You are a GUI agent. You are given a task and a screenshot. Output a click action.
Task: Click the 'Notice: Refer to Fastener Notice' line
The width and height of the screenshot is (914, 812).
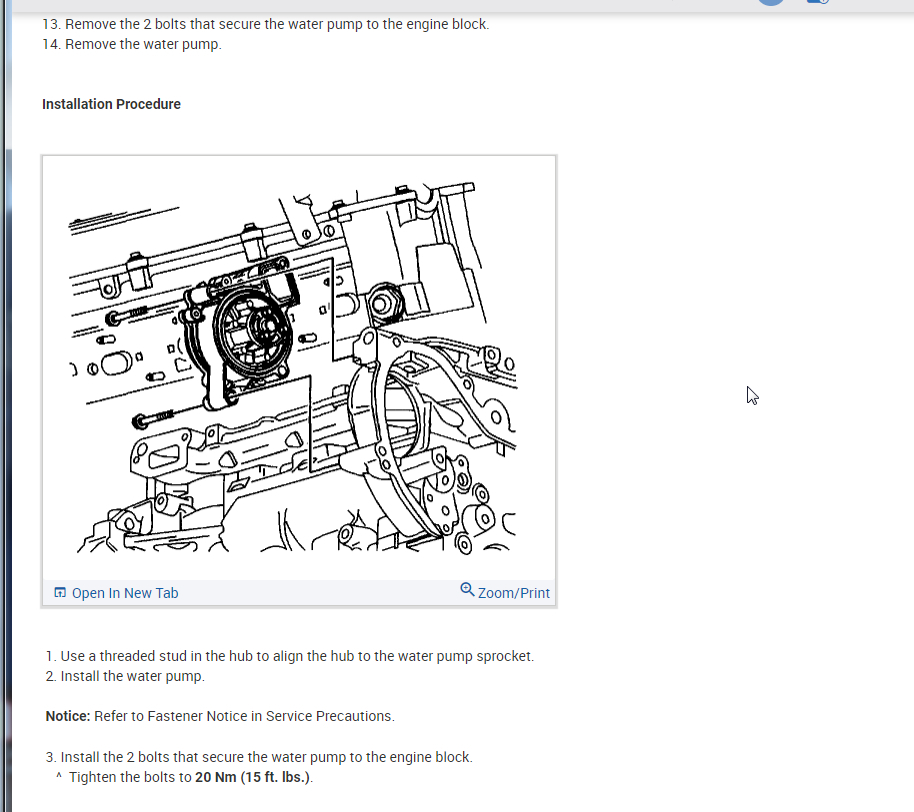[x=220, y=716]
